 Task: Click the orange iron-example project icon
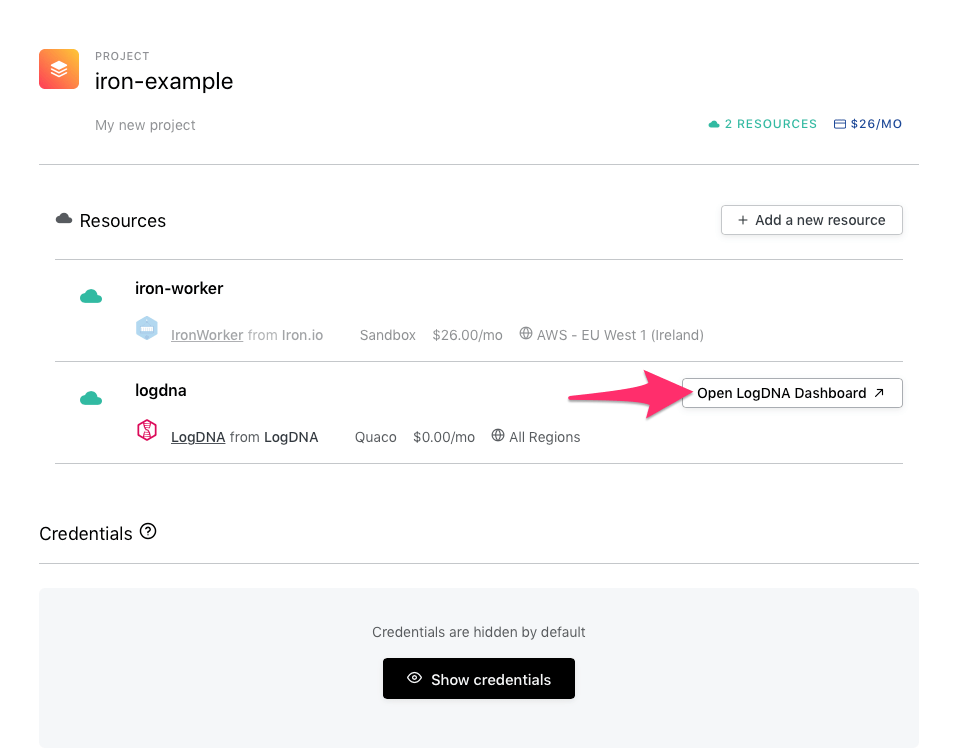point(59,69)
